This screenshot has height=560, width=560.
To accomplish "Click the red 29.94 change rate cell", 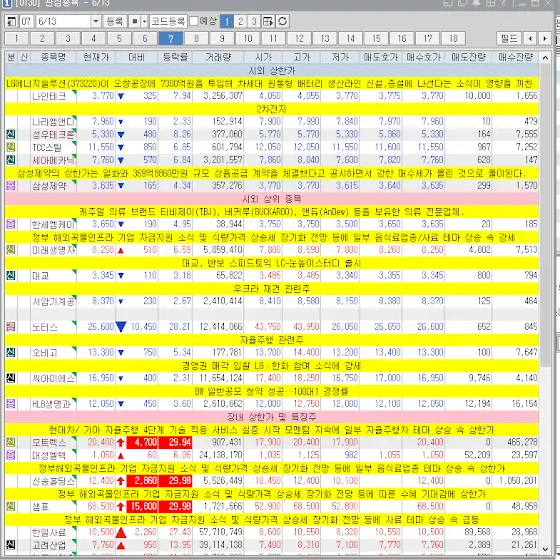I will (176, 442).
